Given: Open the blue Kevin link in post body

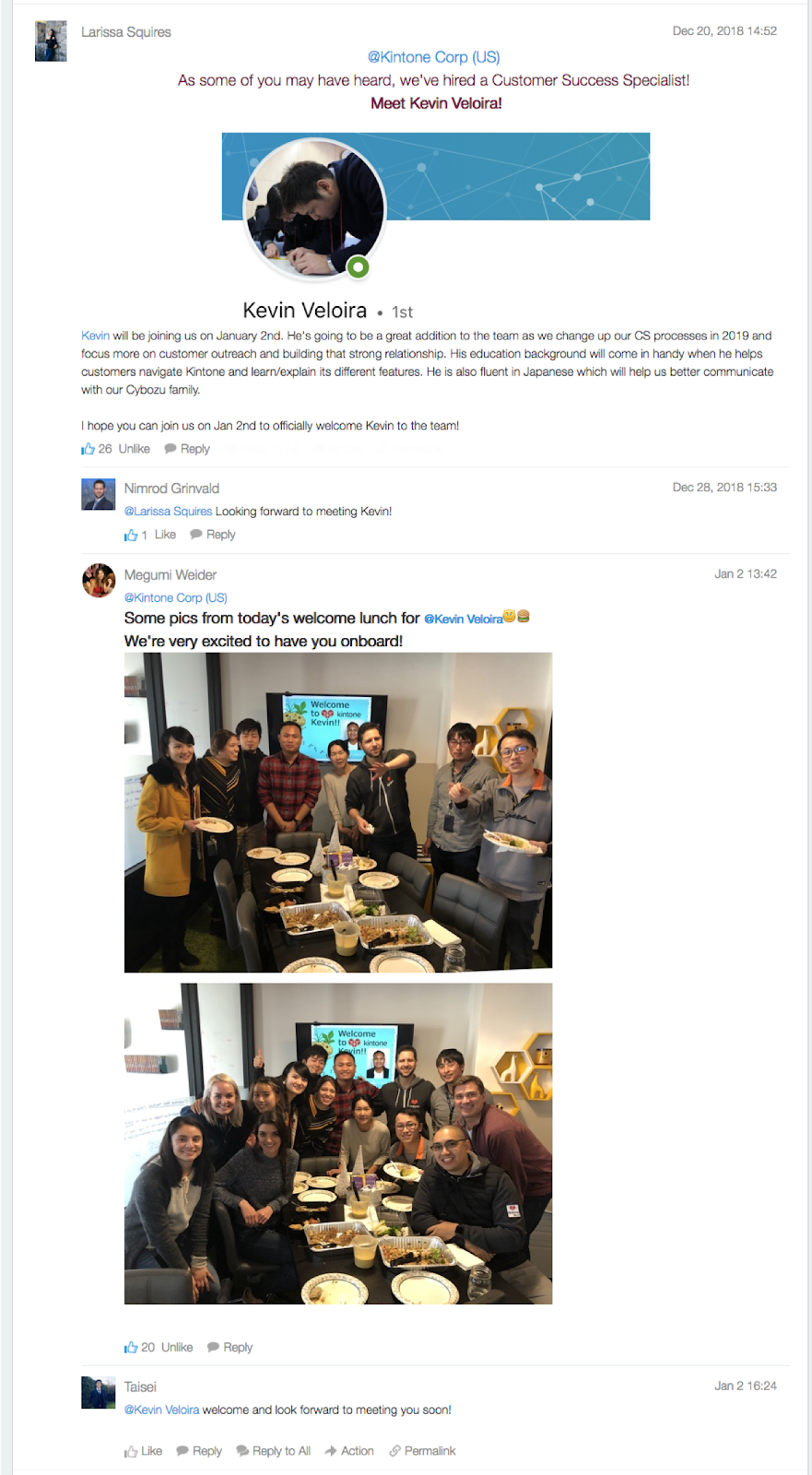Looking at the screenshot, I should coord(95,336).
